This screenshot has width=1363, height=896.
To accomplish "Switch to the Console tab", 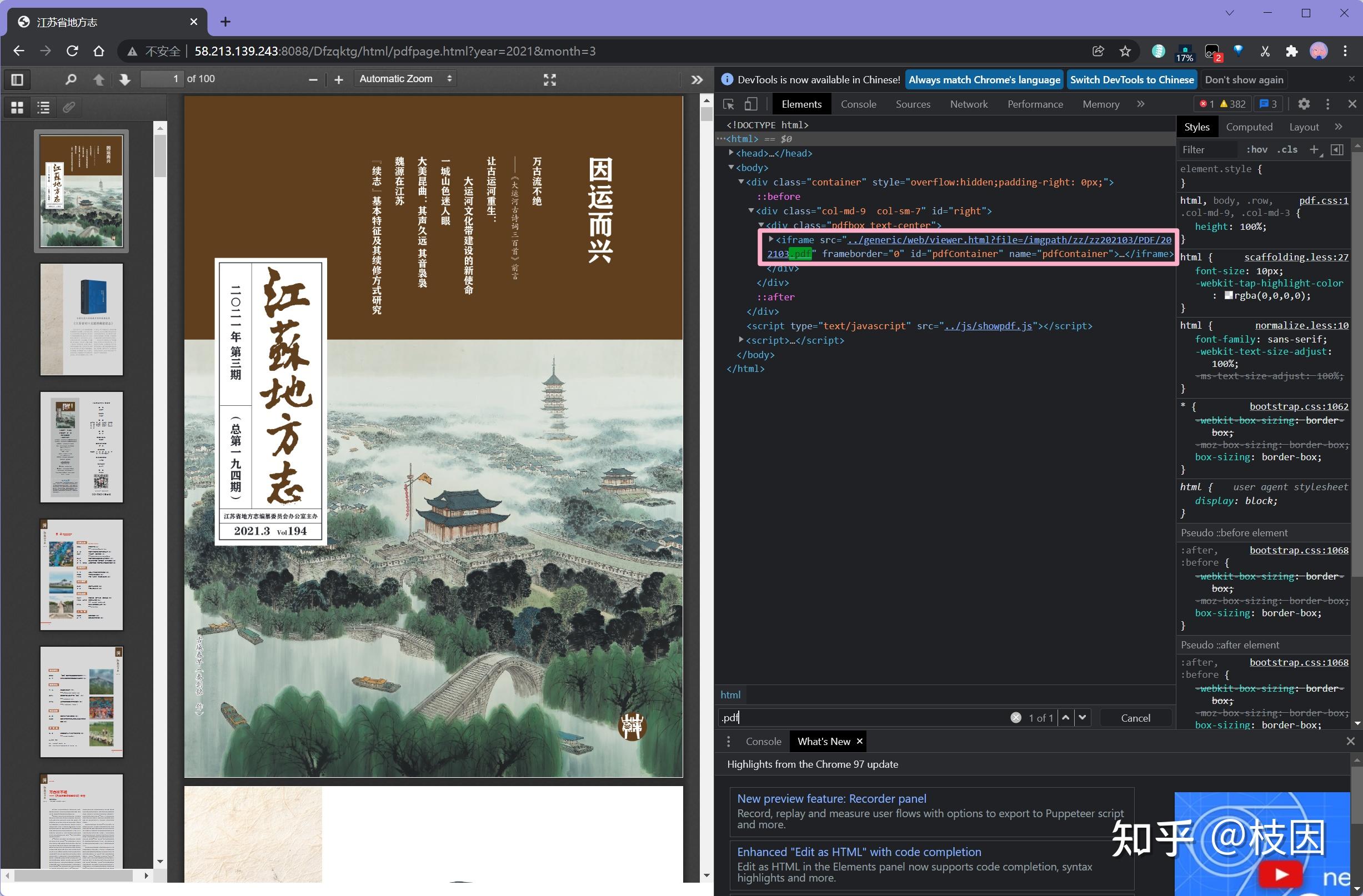I will point(858,104).
